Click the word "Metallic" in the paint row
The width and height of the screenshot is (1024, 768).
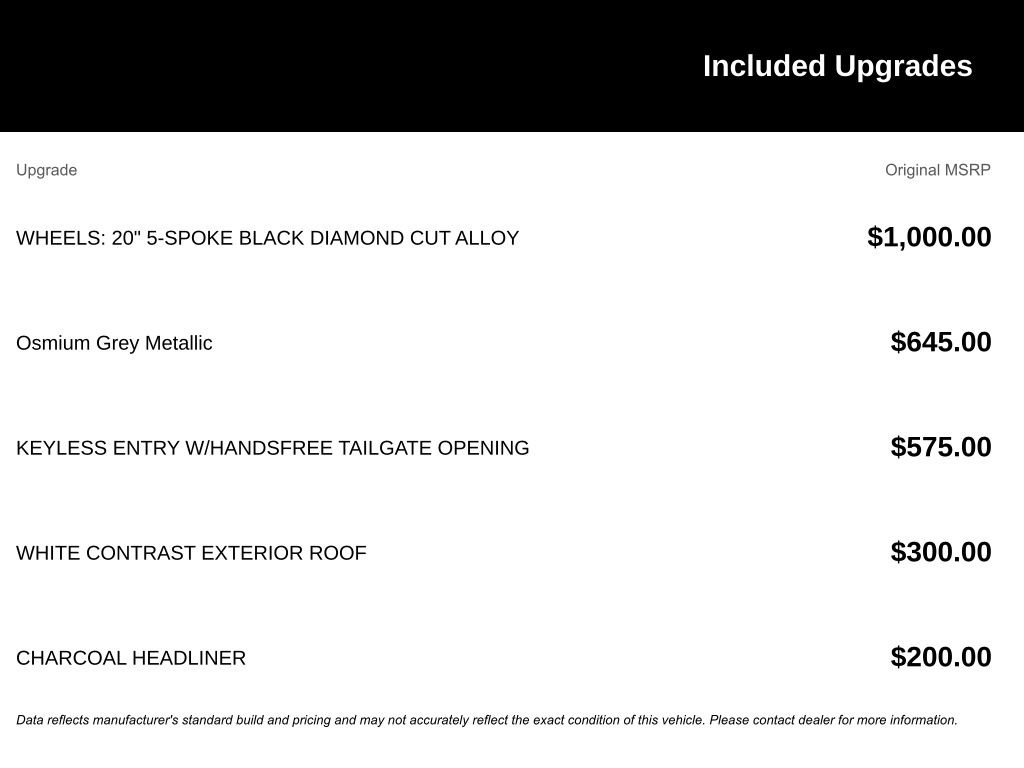pos(179,343)
